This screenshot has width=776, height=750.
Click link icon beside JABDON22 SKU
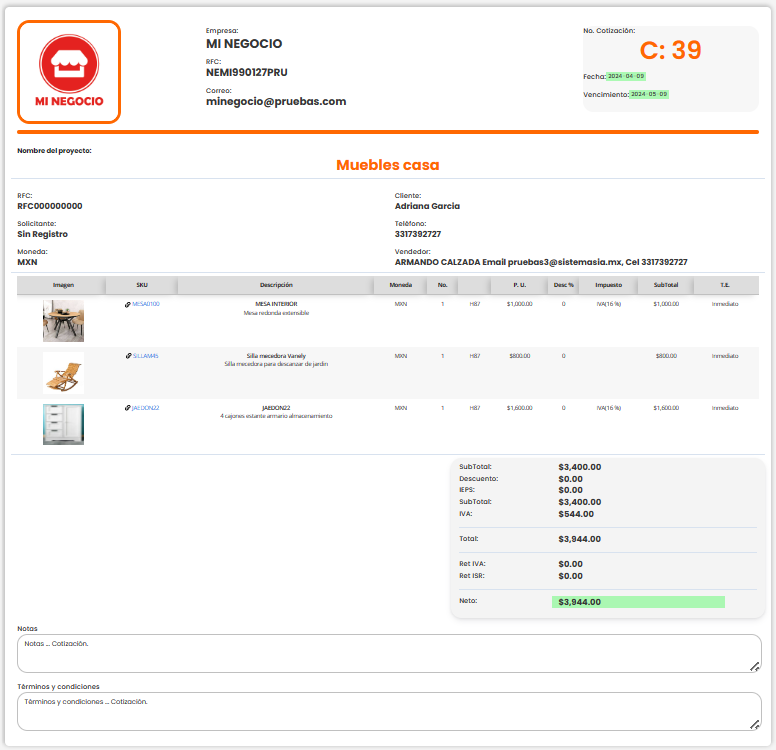pyautogui.click(x=127, y=408)
